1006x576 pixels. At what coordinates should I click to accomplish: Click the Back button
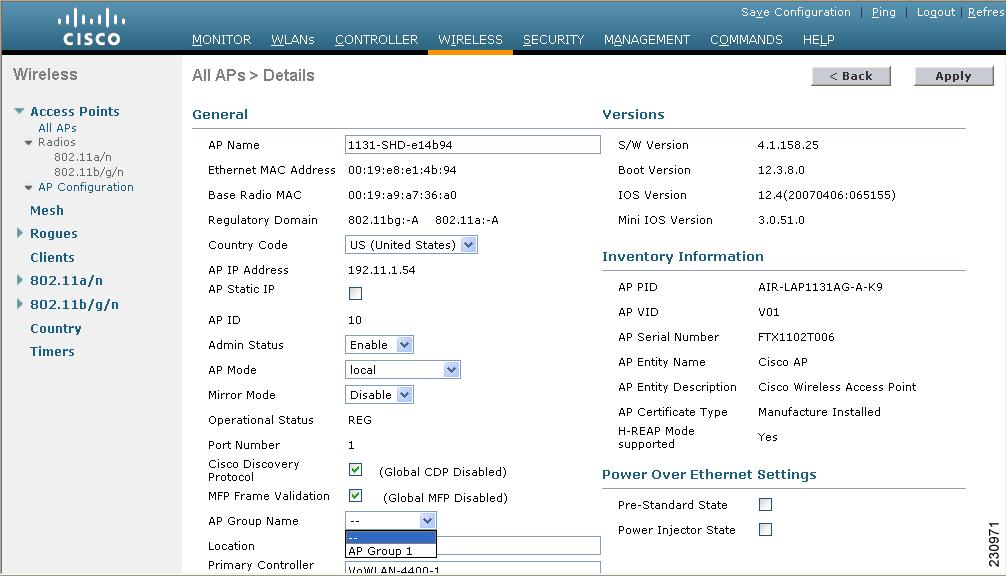click(850, 75)
